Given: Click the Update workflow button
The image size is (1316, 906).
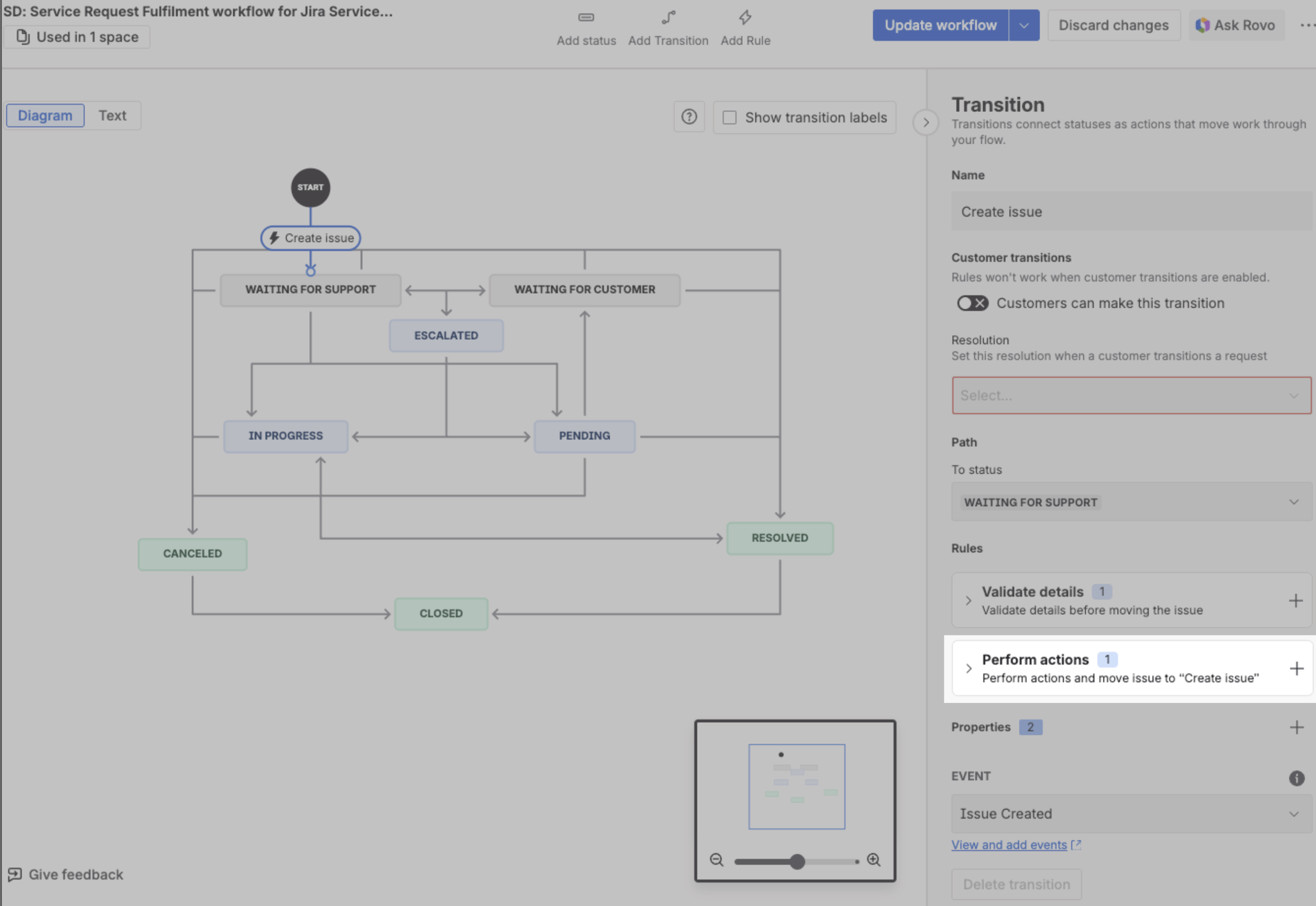Looking at the screenshot, I should point(940,25).
